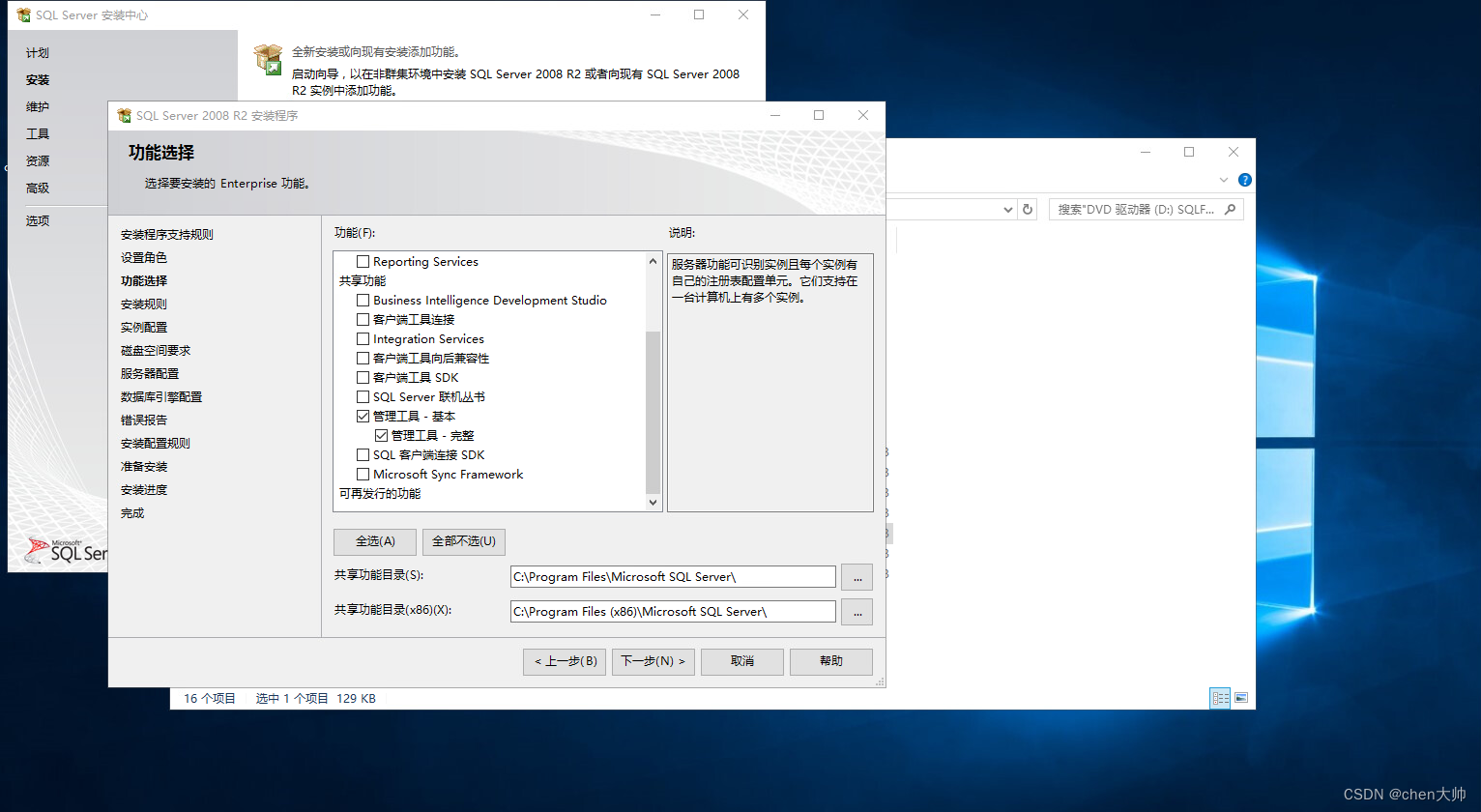Viewport: 1481px width, 812px height.
Task: Click 设置角色 step in wizard
Action: pos(144,258)
